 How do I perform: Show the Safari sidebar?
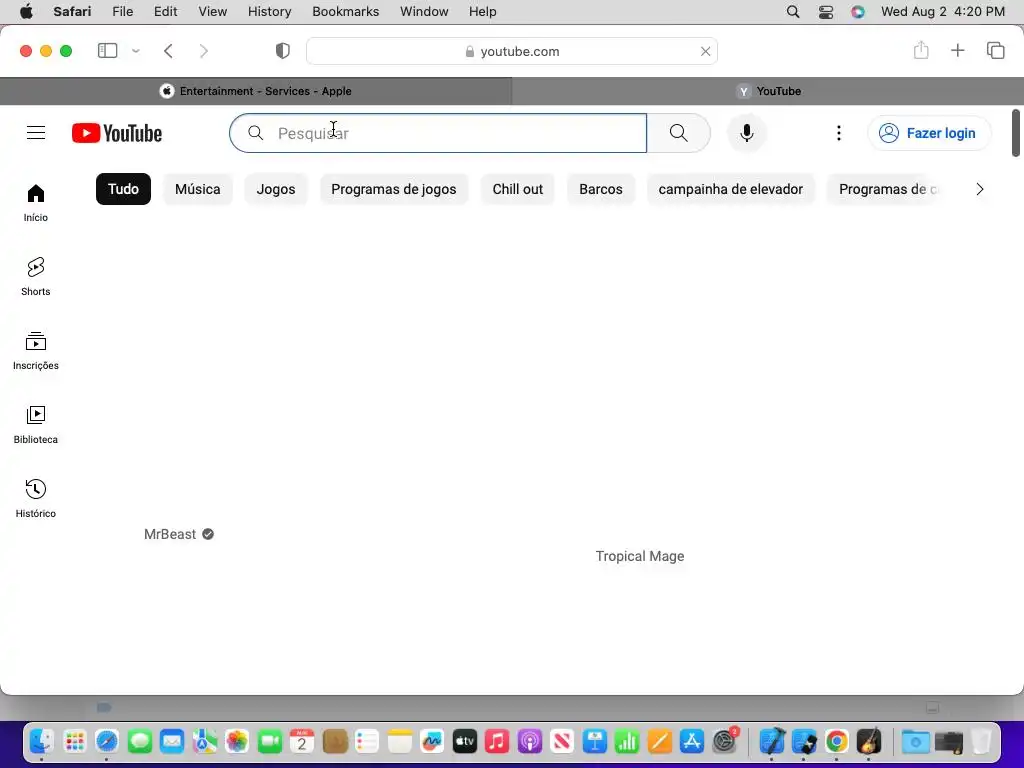107,51
